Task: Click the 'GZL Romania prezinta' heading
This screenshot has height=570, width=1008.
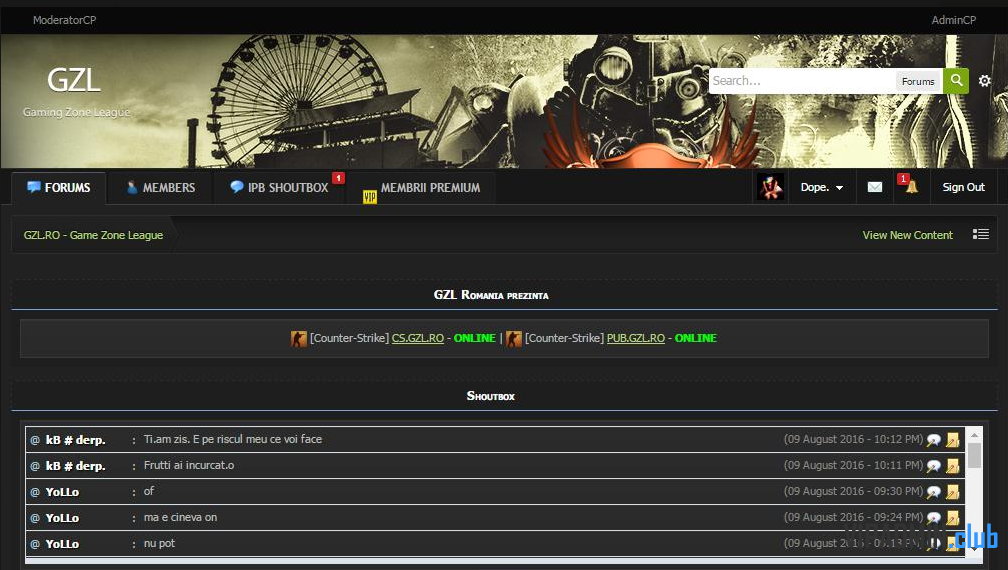Action: [491, 295]
